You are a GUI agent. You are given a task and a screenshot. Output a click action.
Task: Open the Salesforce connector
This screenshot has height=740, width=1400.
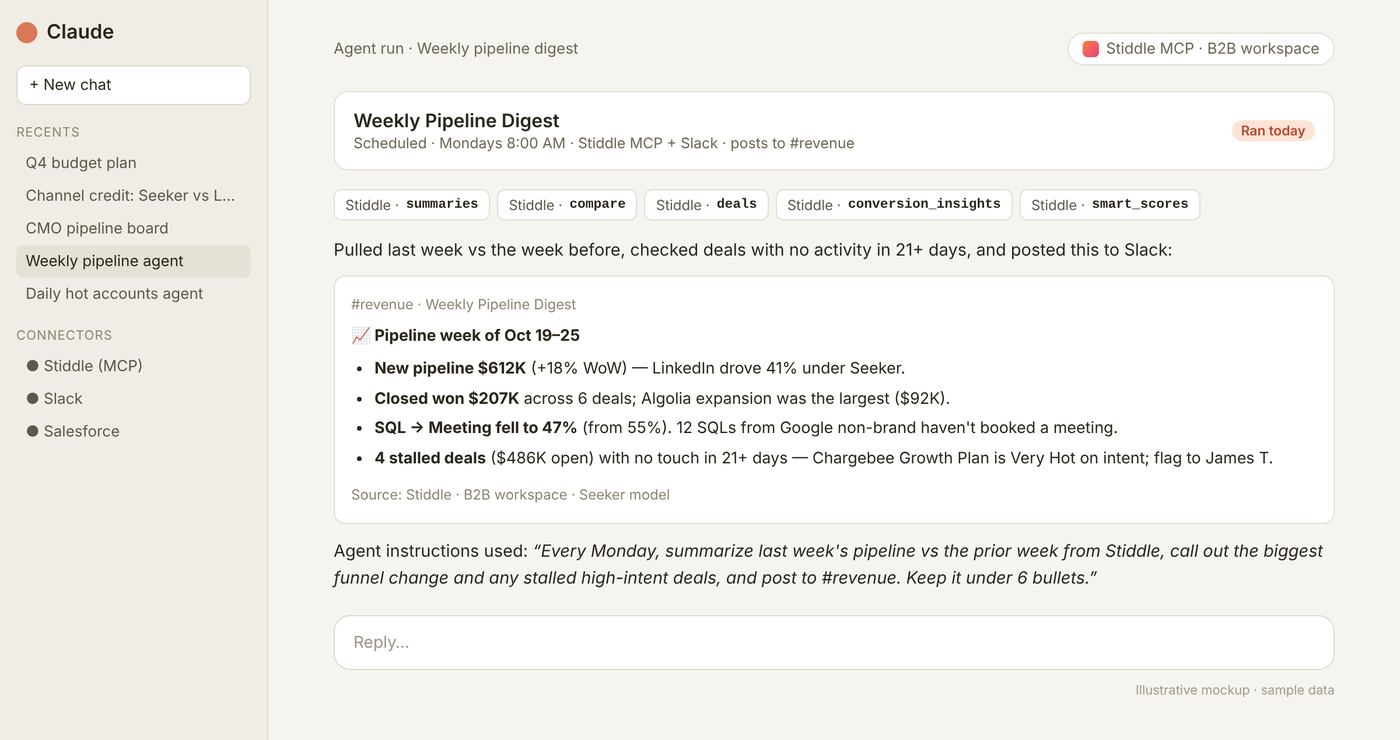click(x=133, y=431)
